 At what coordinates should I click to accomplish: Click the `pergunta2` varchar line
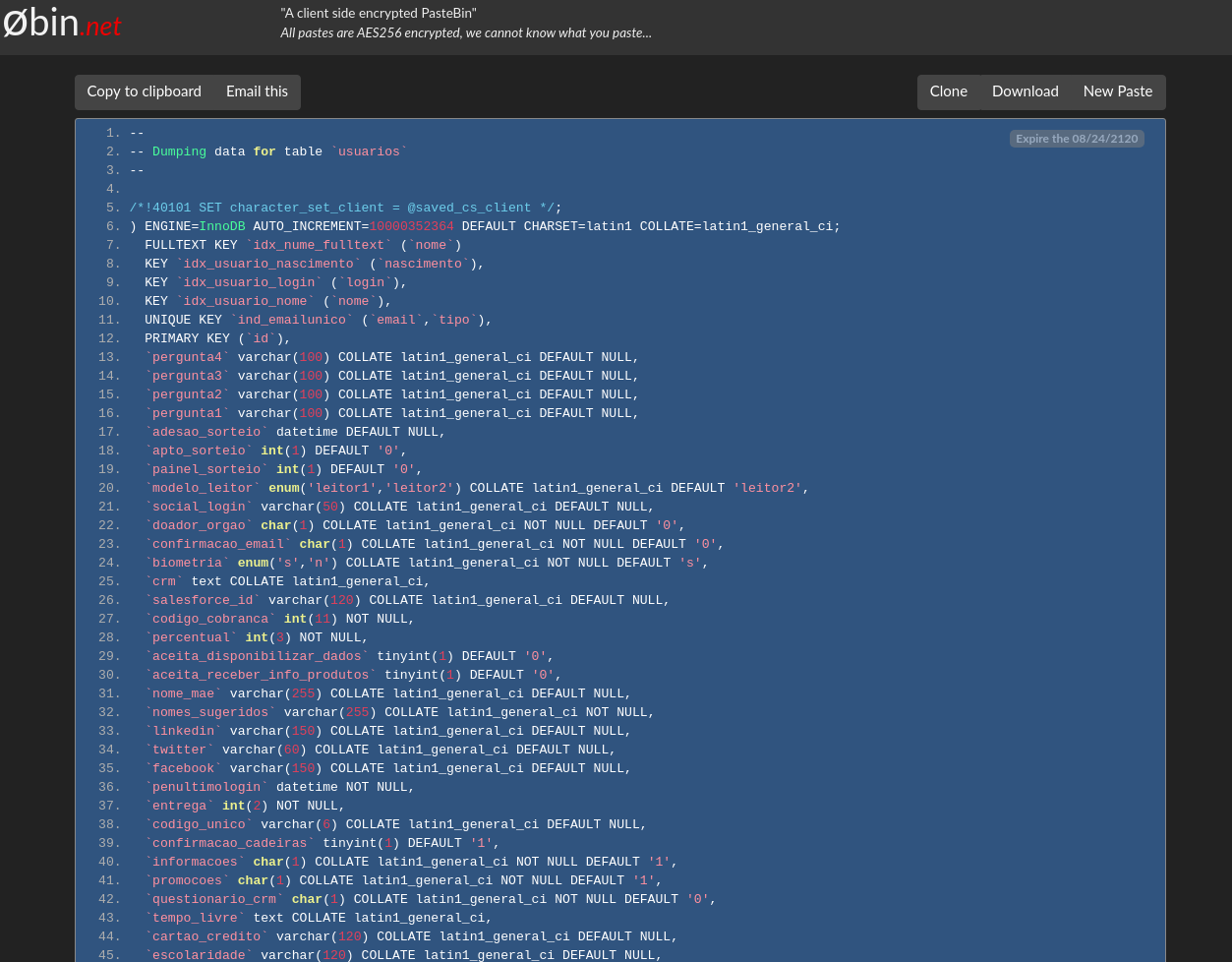(392, 394)
